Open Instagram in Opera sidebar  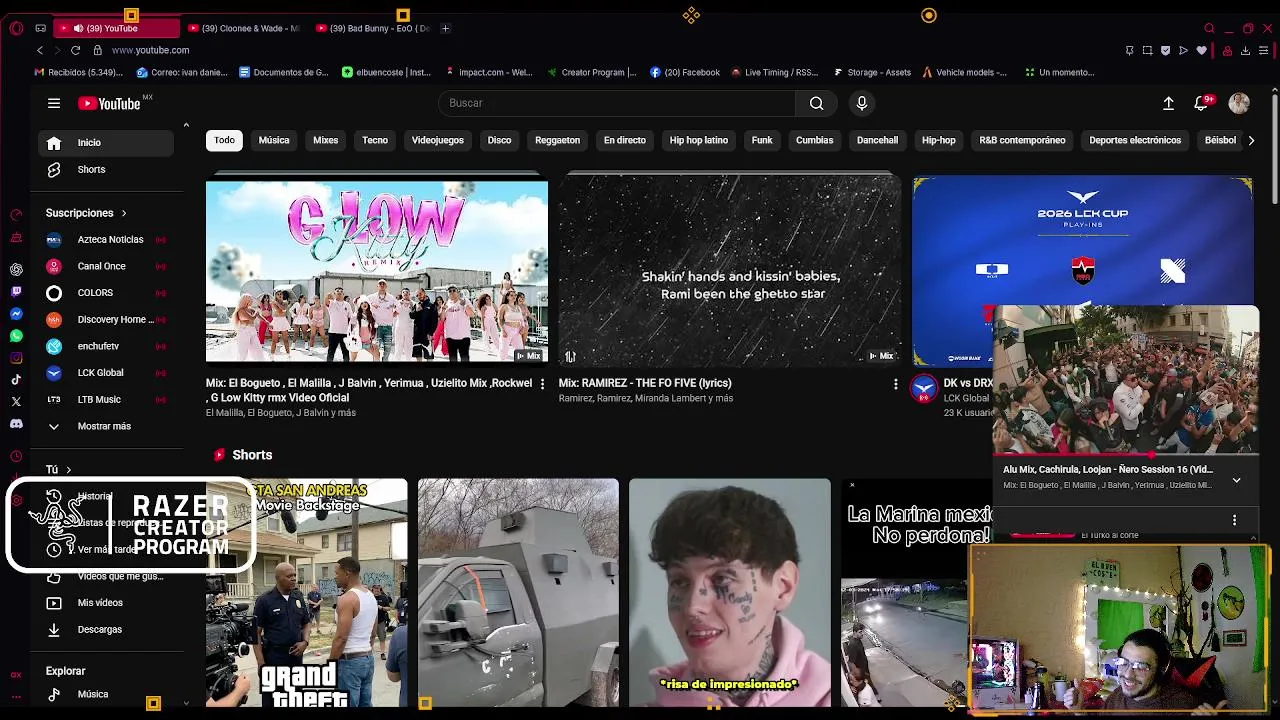16,357
